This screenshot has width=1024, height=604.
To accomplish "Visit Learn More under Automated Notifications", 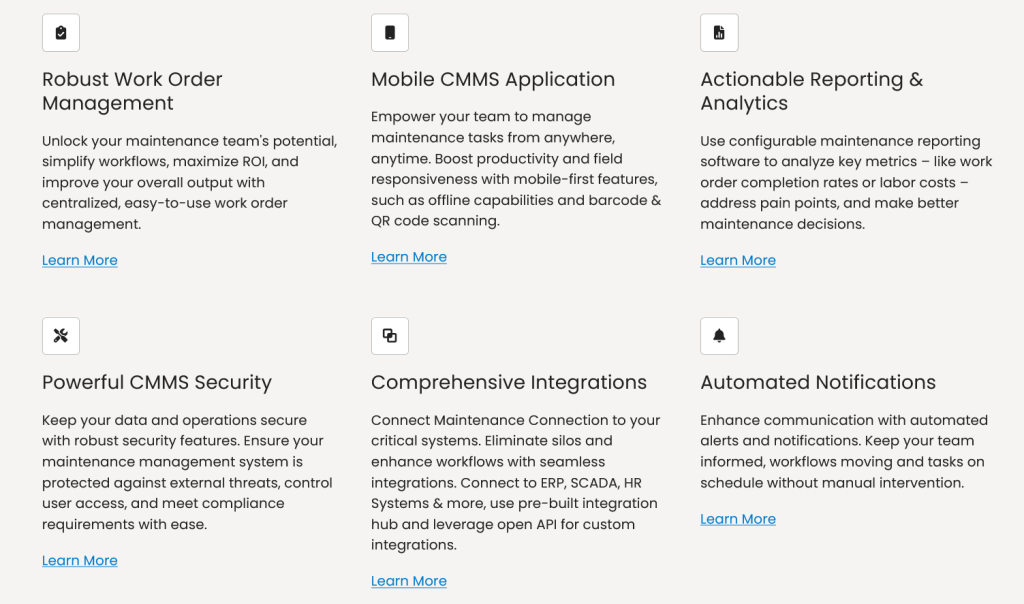I will (x=738, y=519).
